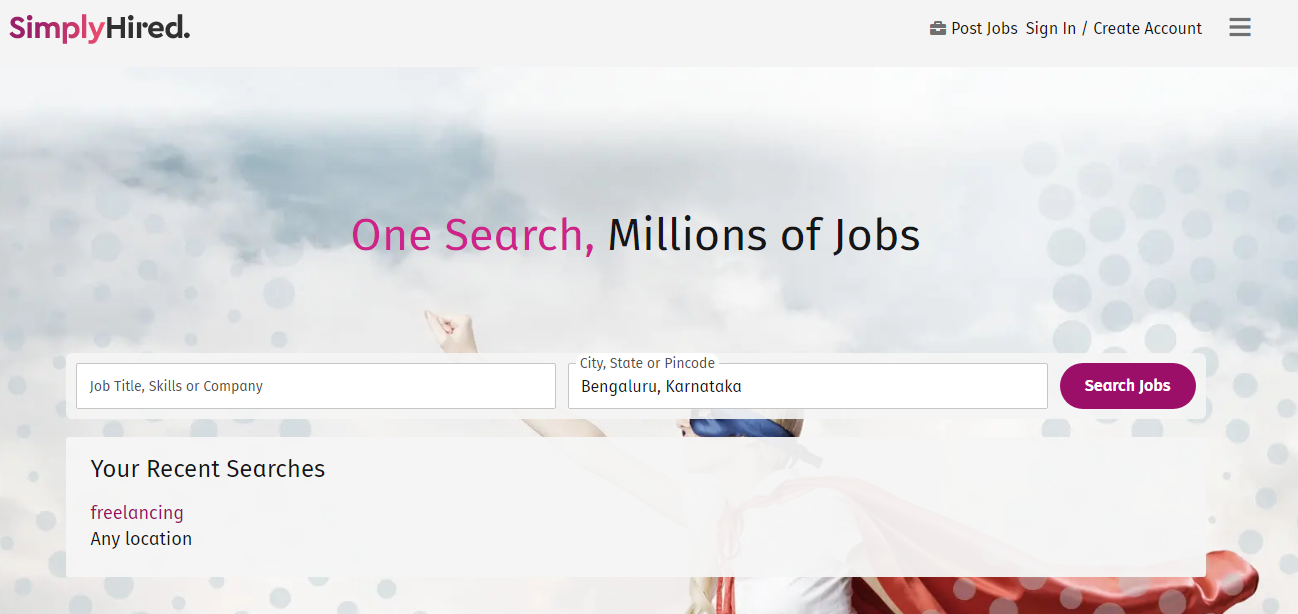Image resolution: width=1298 pixels, height=614 pixels.
Task: Click the pink One Search heading text
Action: [x=473, y=235]
